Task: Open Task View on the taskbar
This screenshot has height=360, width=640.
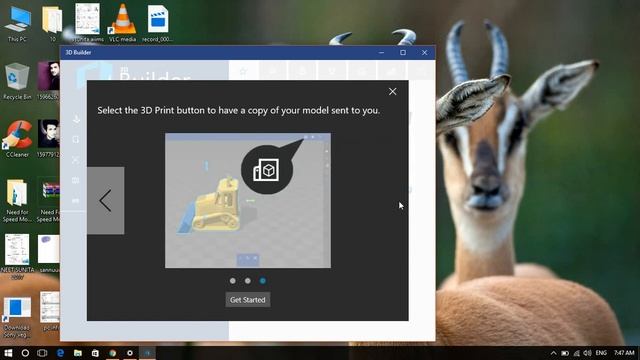Action: (x=42, y=353)
